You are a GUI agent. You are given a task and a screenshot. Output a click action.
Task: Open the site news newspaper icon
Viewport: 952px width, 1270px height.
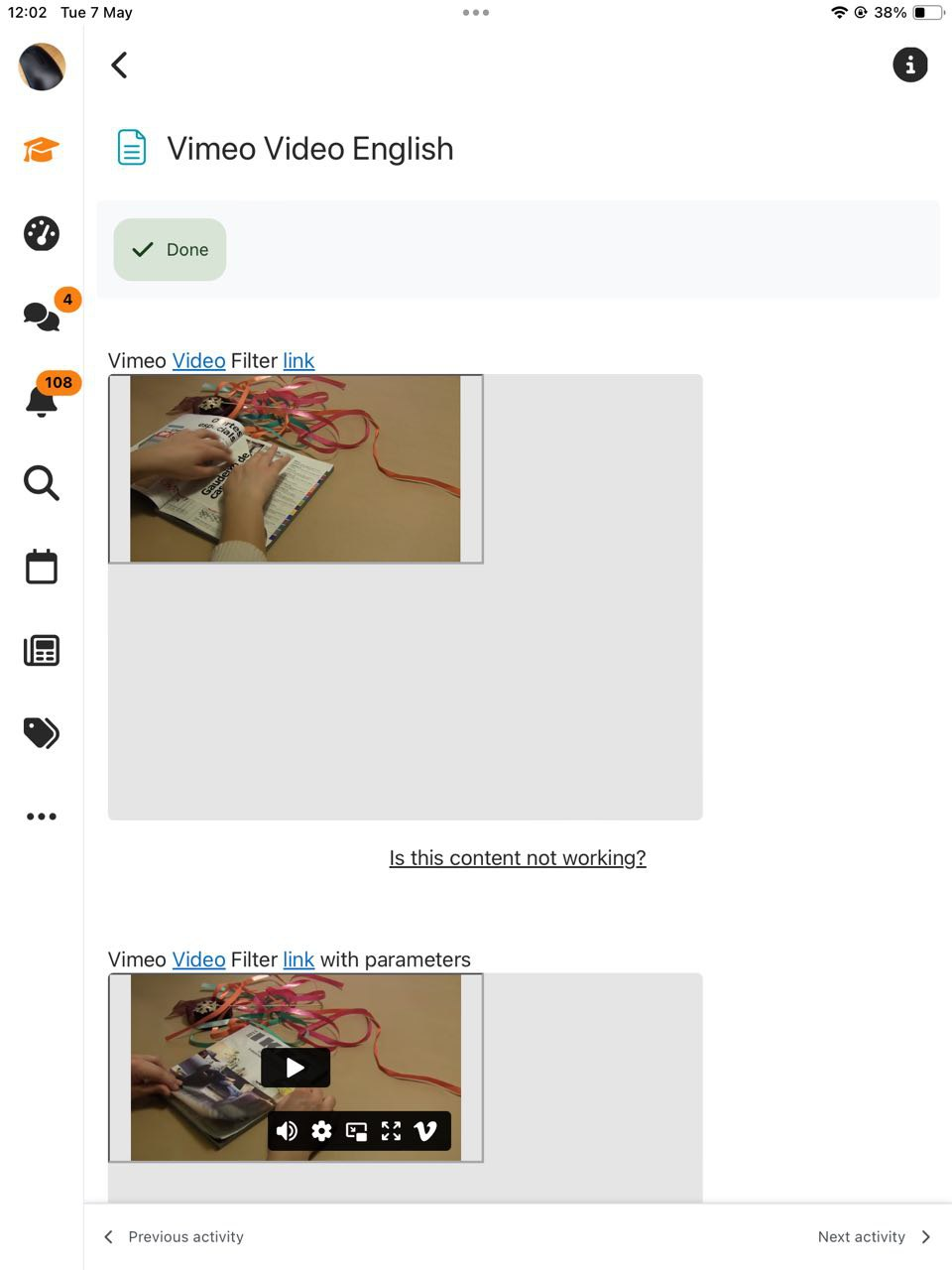[42, 651]
